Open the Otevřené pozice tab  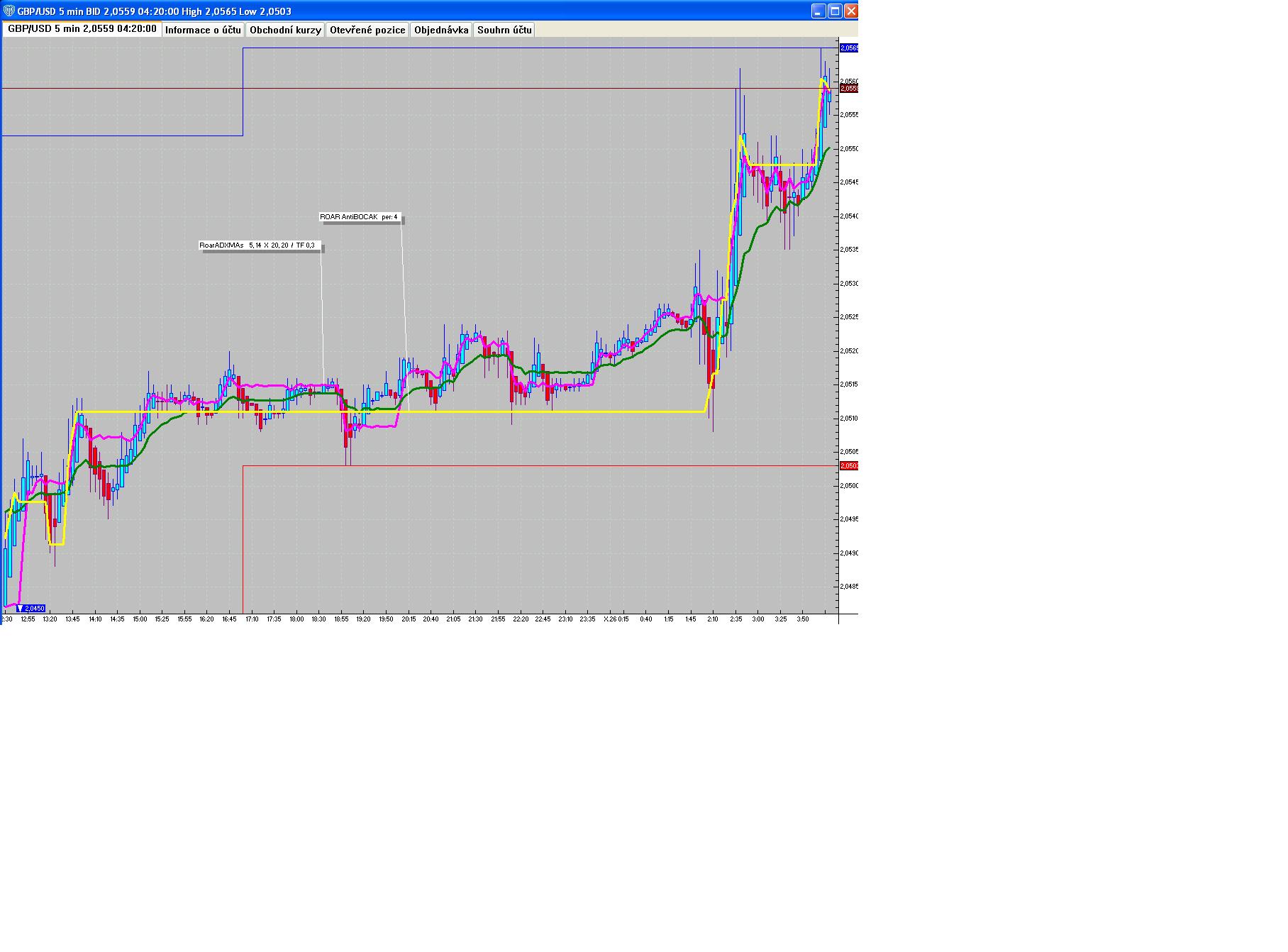[x=367, y=30]
